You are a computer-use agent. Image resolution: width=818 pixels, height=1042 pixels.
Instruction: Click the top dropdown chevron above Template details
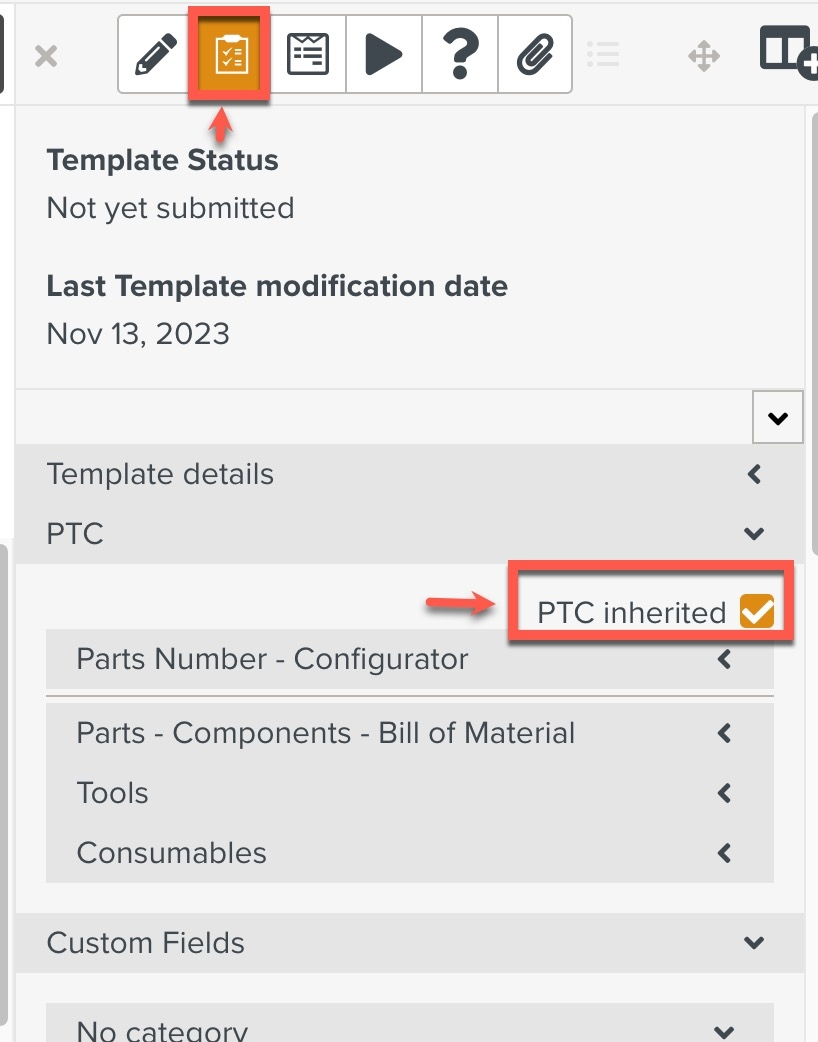click(777, 417)
